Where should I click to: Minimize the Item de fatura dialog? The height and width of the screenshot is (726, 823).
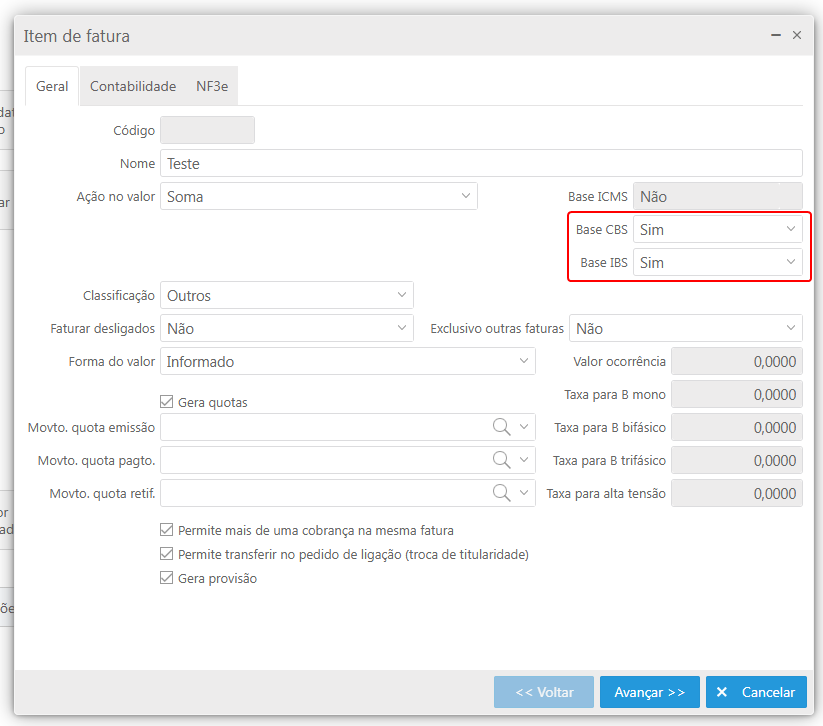776,35
